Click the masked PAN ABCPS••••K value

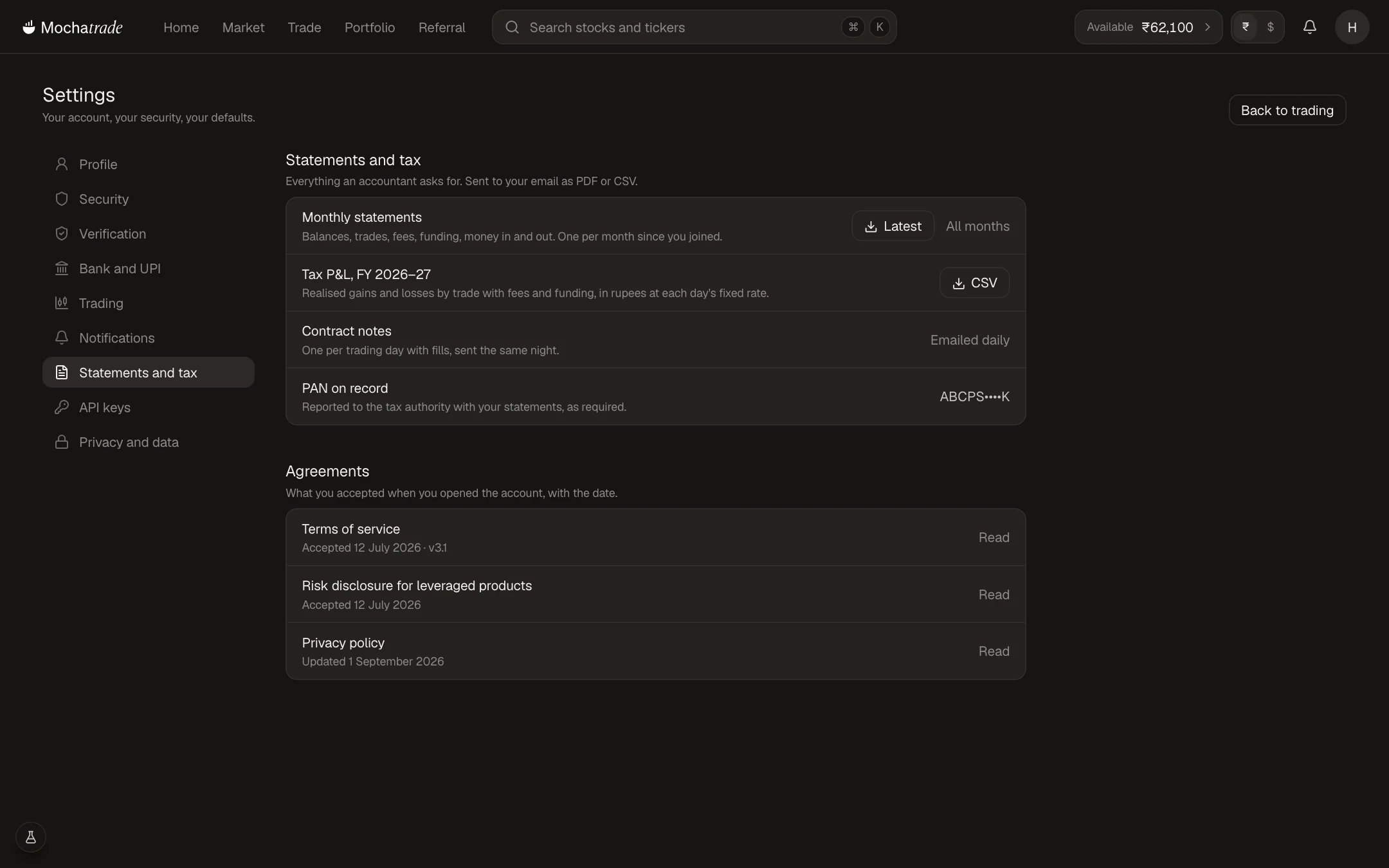(974, 397)
